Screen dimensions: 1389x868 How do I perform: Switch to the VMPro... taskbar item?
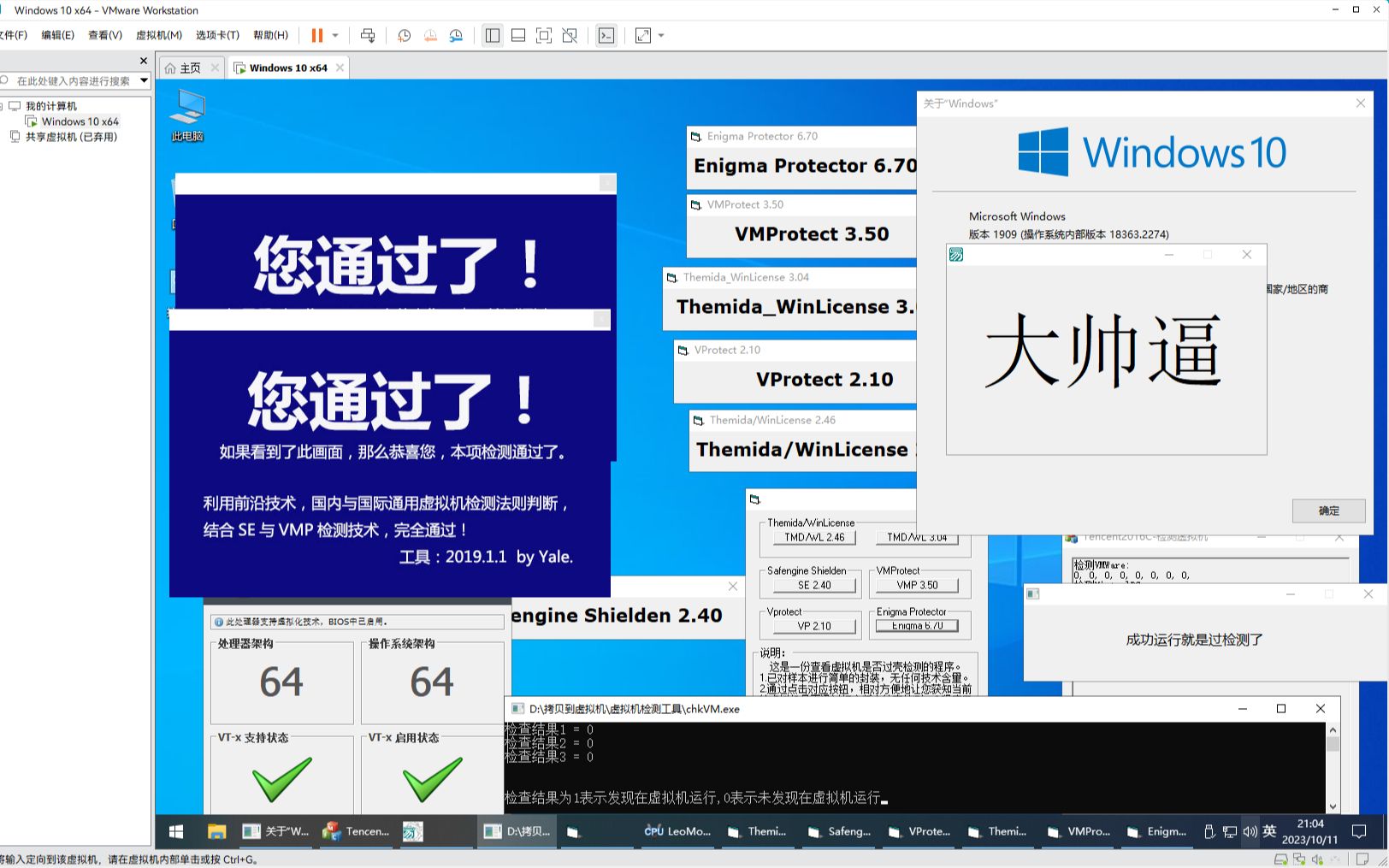(1079, 831)
